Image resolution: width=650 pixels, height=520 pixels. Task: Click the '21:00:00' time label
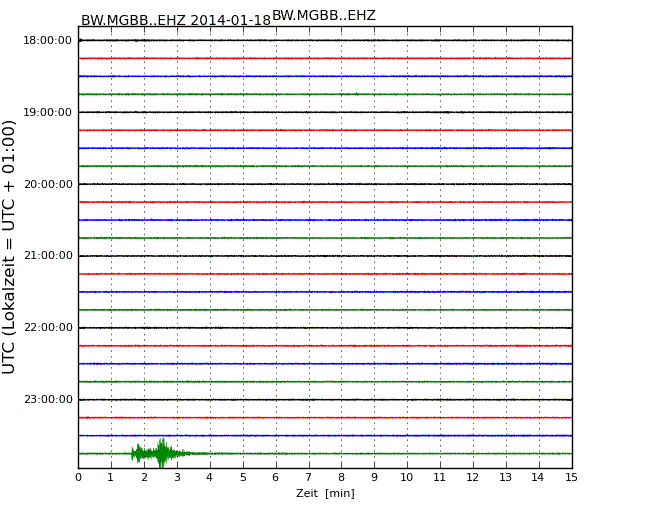click(x=49, y=255)
